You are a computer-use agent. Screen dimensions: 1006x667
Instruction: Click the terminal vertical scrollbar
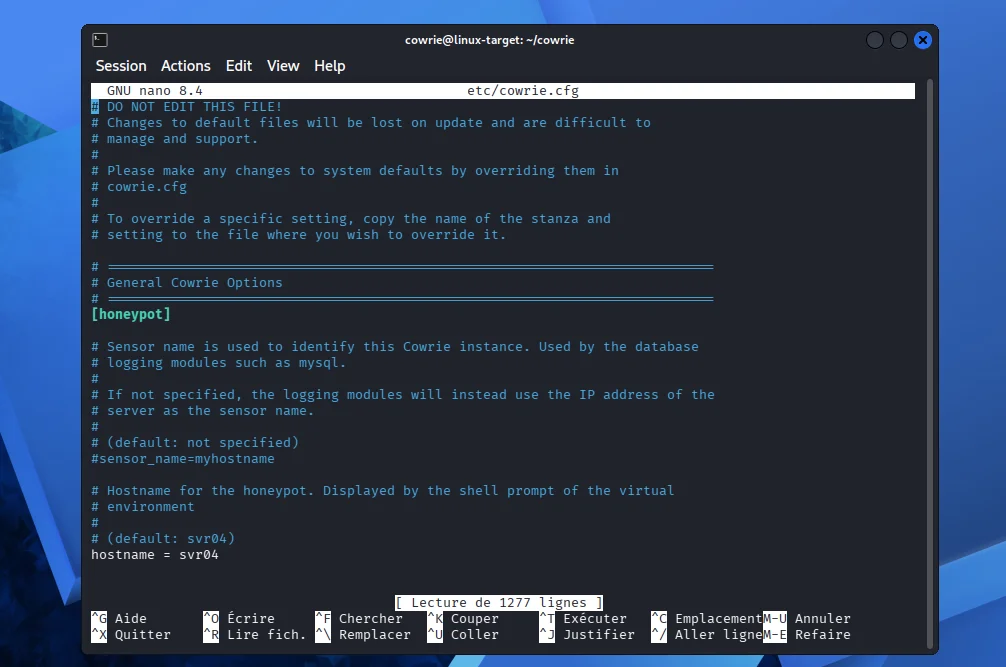(x=930, y=364)
